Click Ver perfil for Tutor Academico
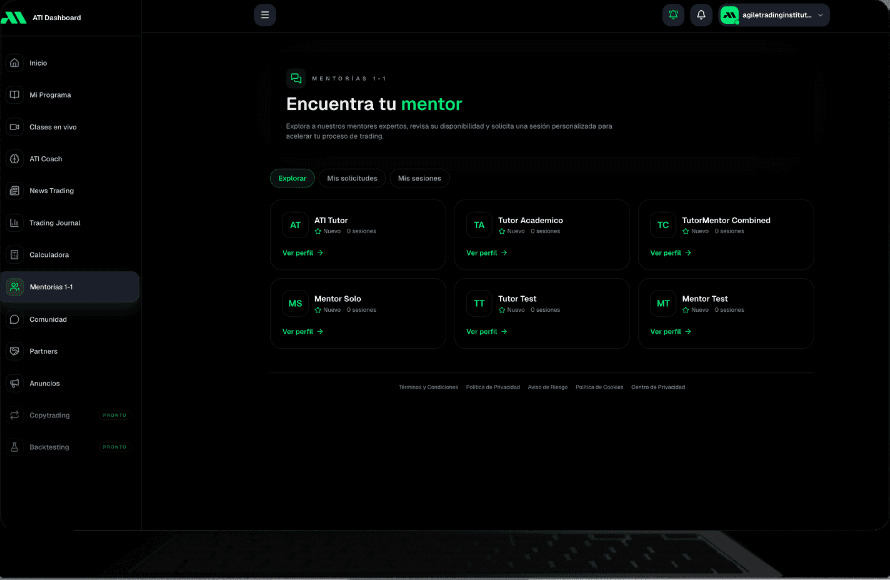The height and width of the screenshot is (580, 890). pos(486,253)
